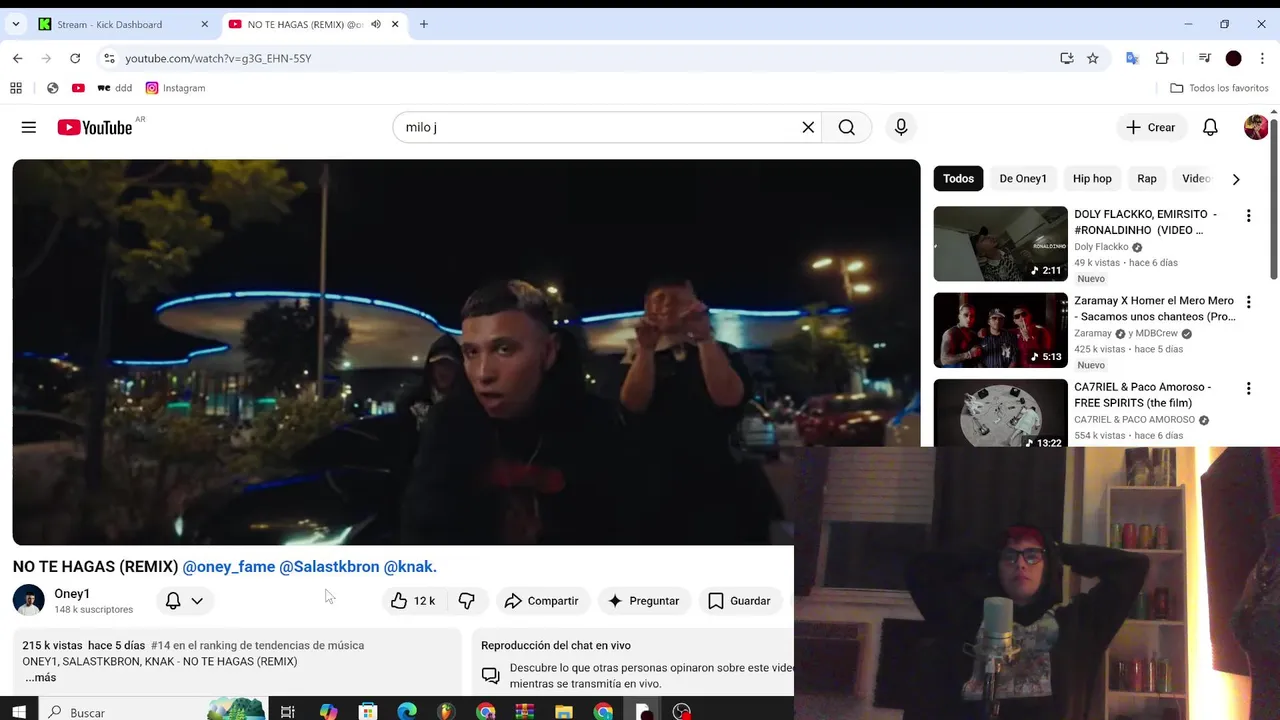Open the Oney1 channel name link
The width and height of the screenshot is (1280, 720).
click(x=72, y=594)
